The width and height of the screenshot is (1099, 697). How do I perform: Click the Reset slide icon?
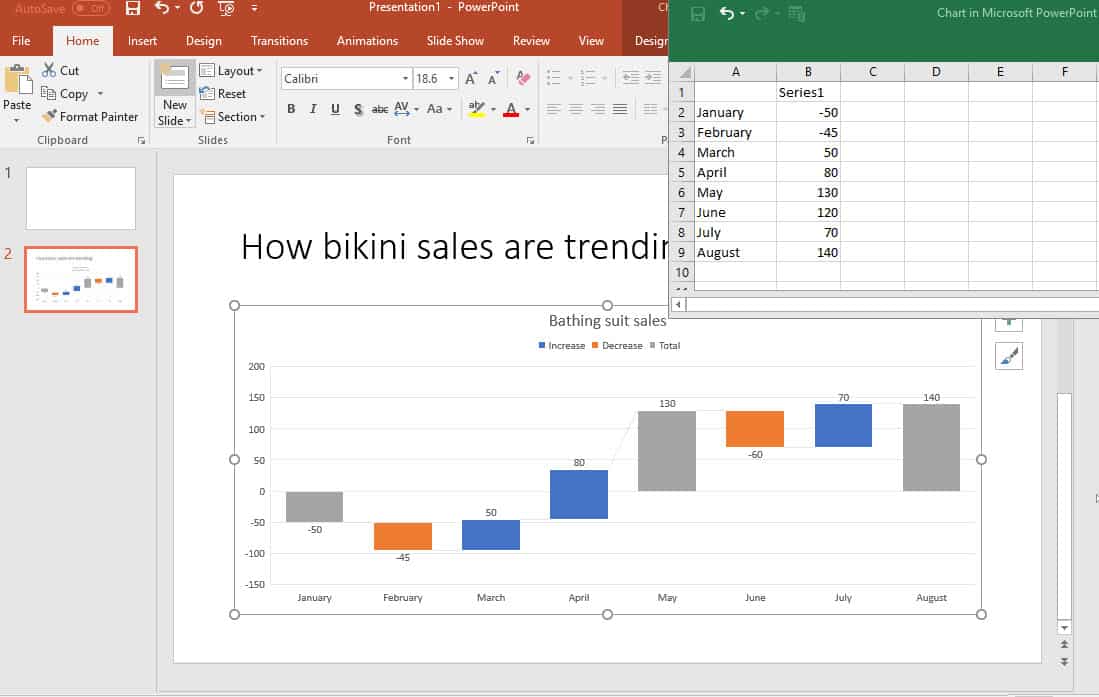pos(208,94)
